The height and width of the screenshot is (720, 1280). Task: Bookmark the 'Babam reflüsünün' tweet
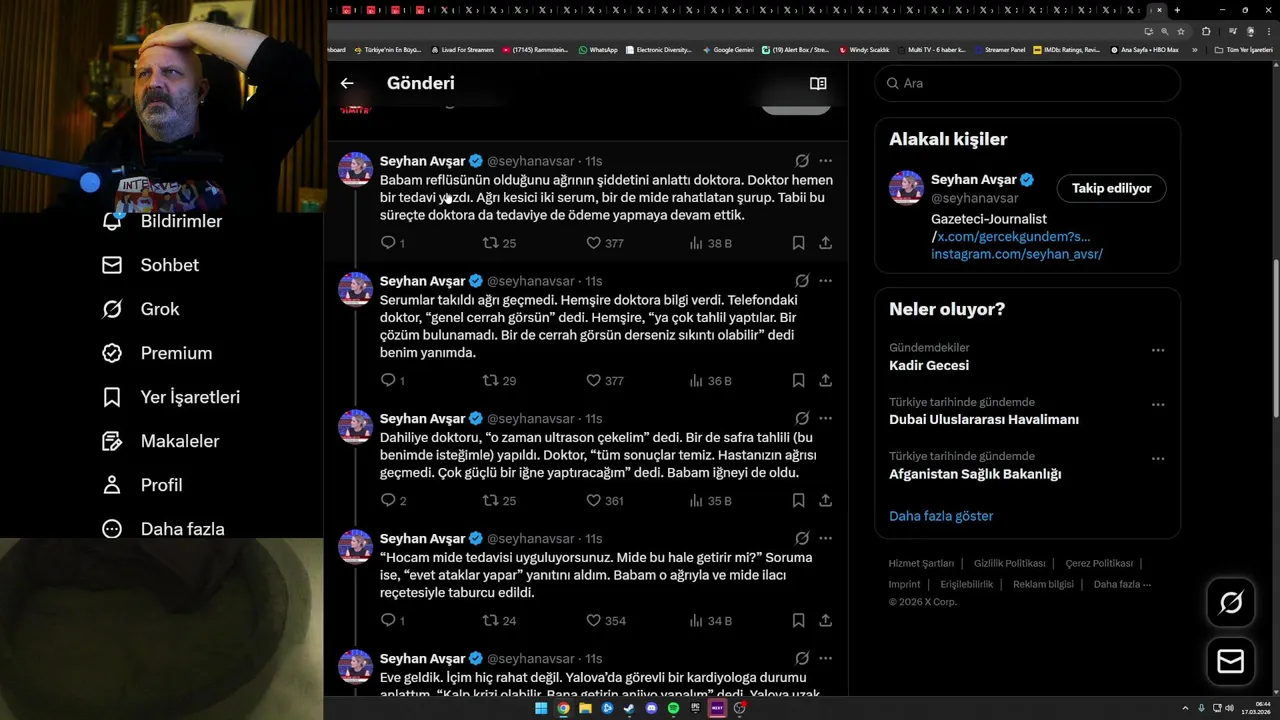(x=798, y=243)
